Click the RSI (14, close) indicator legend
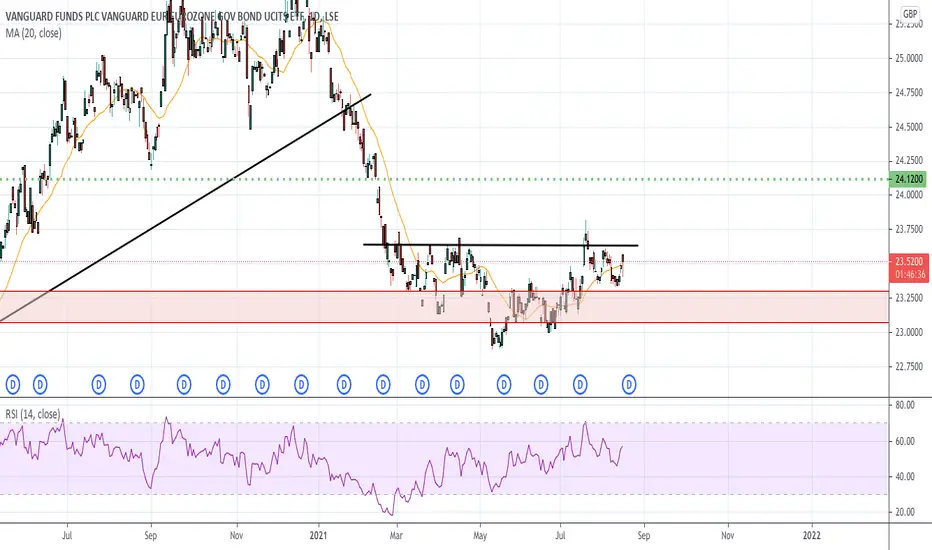Image resolution: width=932 pixels, height=550 pixels. 33,414
